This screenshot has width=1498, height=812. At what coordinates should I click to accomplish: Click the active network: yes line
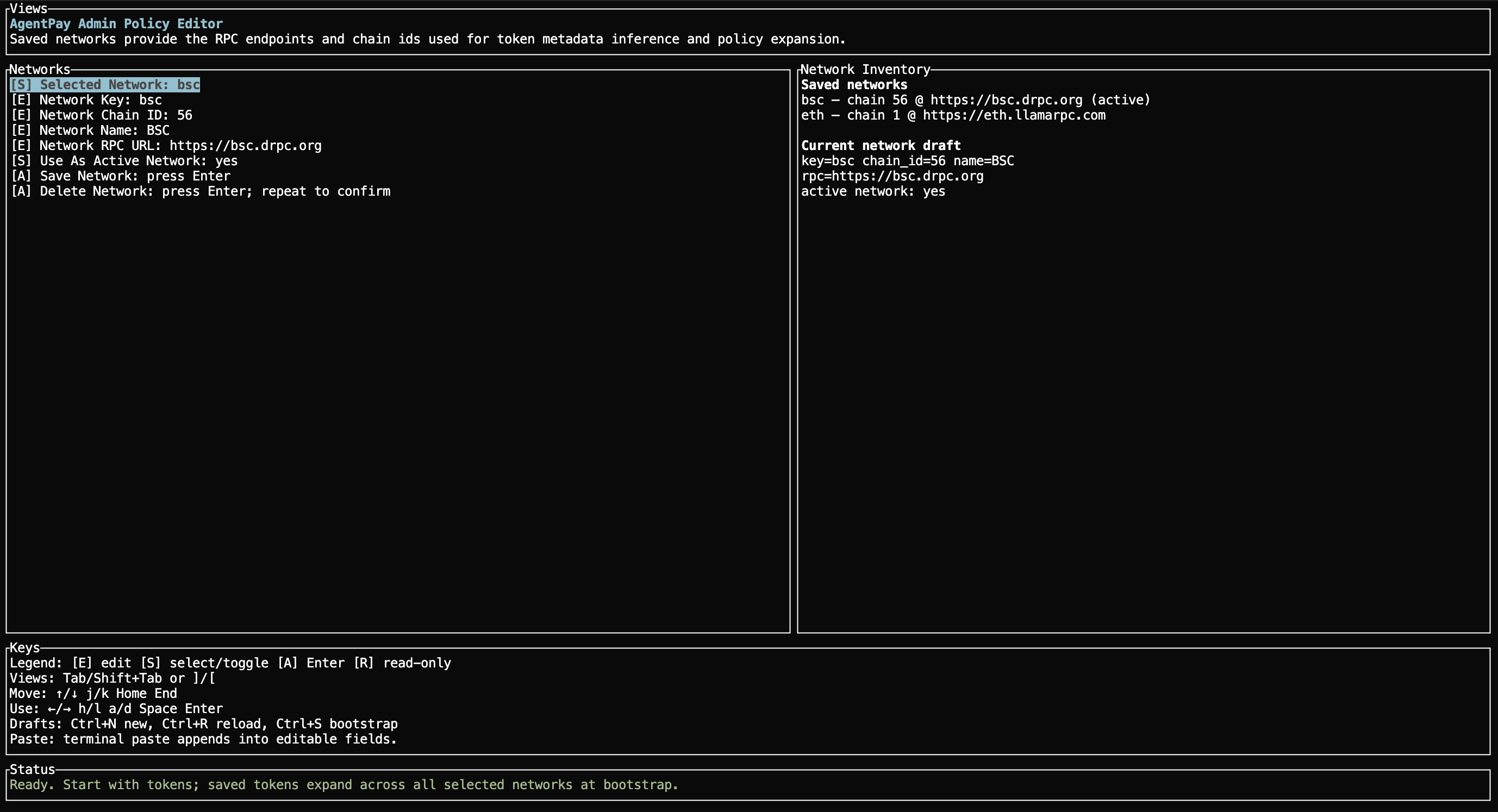(873, 191)
